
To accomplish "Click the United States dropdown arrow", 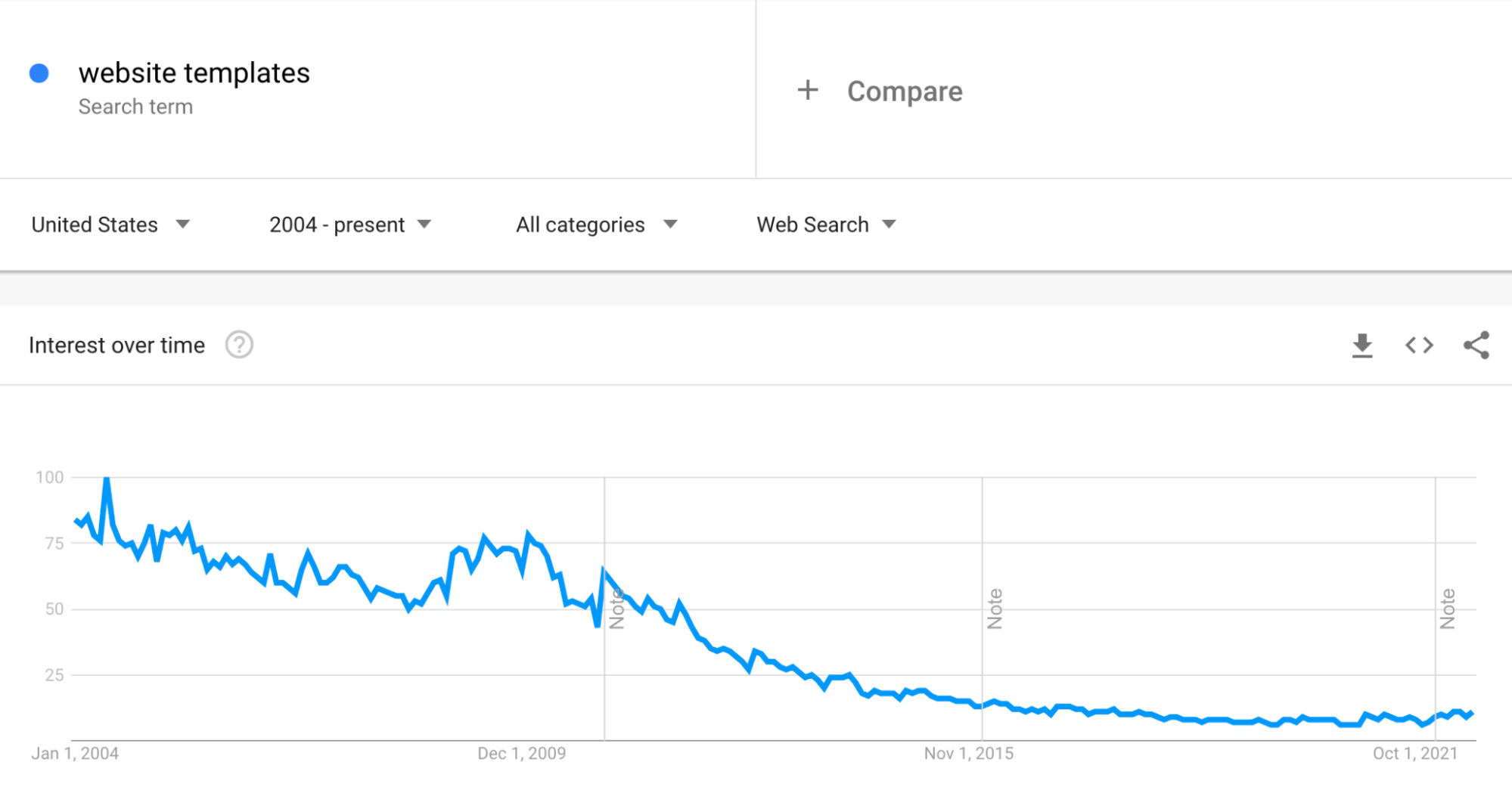I will 182,225.
